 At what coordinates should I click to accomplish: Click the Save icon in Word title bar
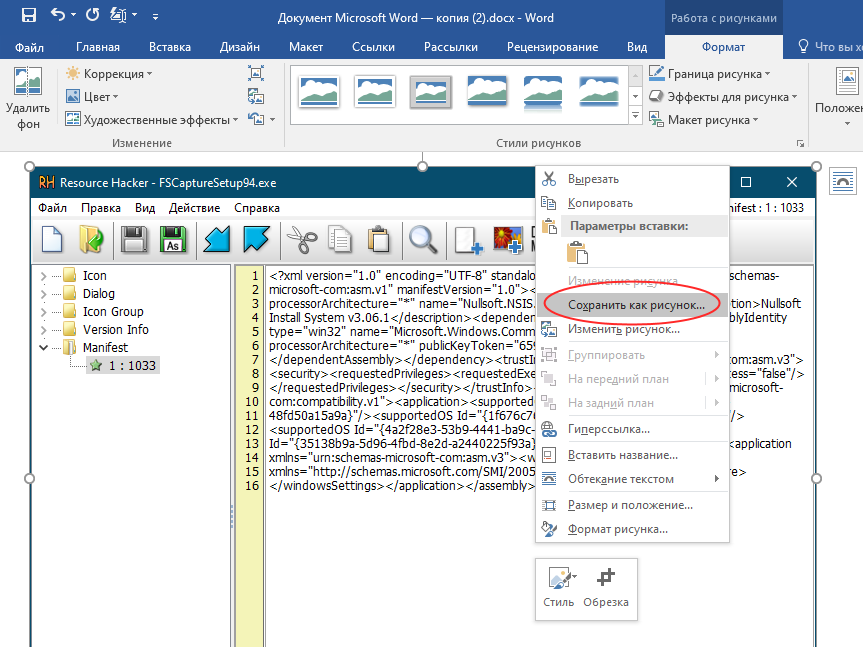(29, 15)
